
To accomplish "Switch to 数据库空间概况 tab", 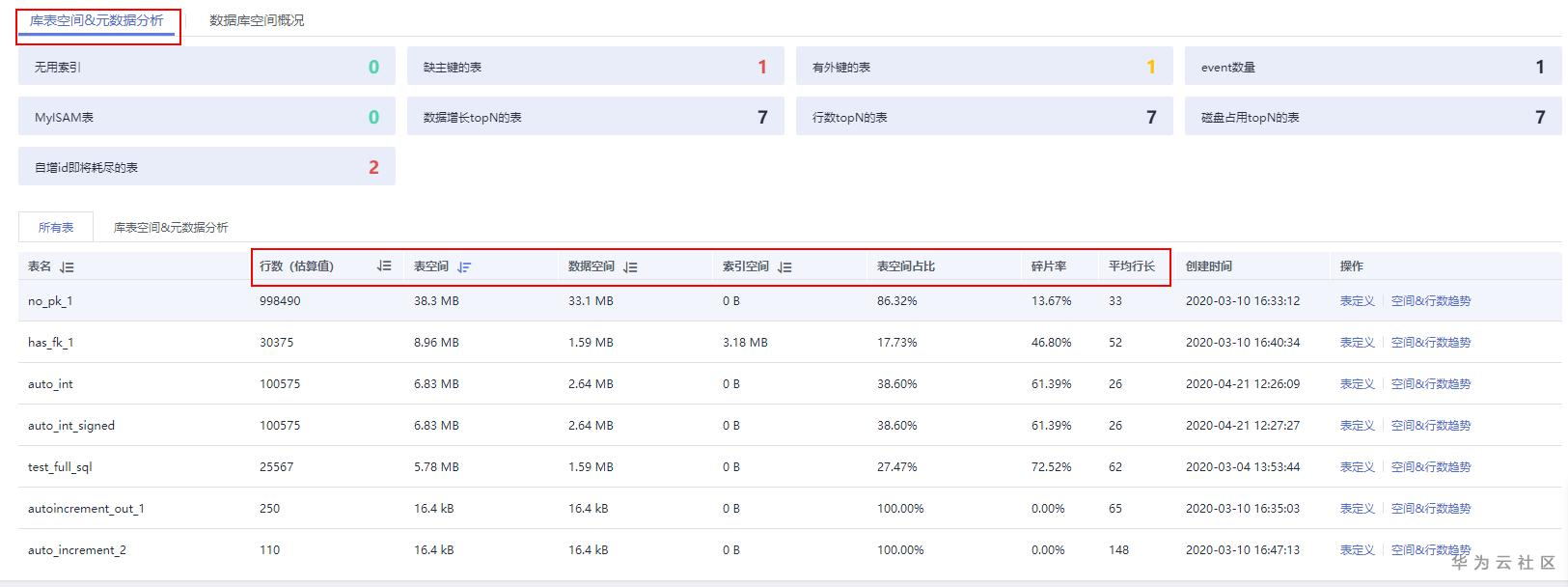I will point(257,20).
